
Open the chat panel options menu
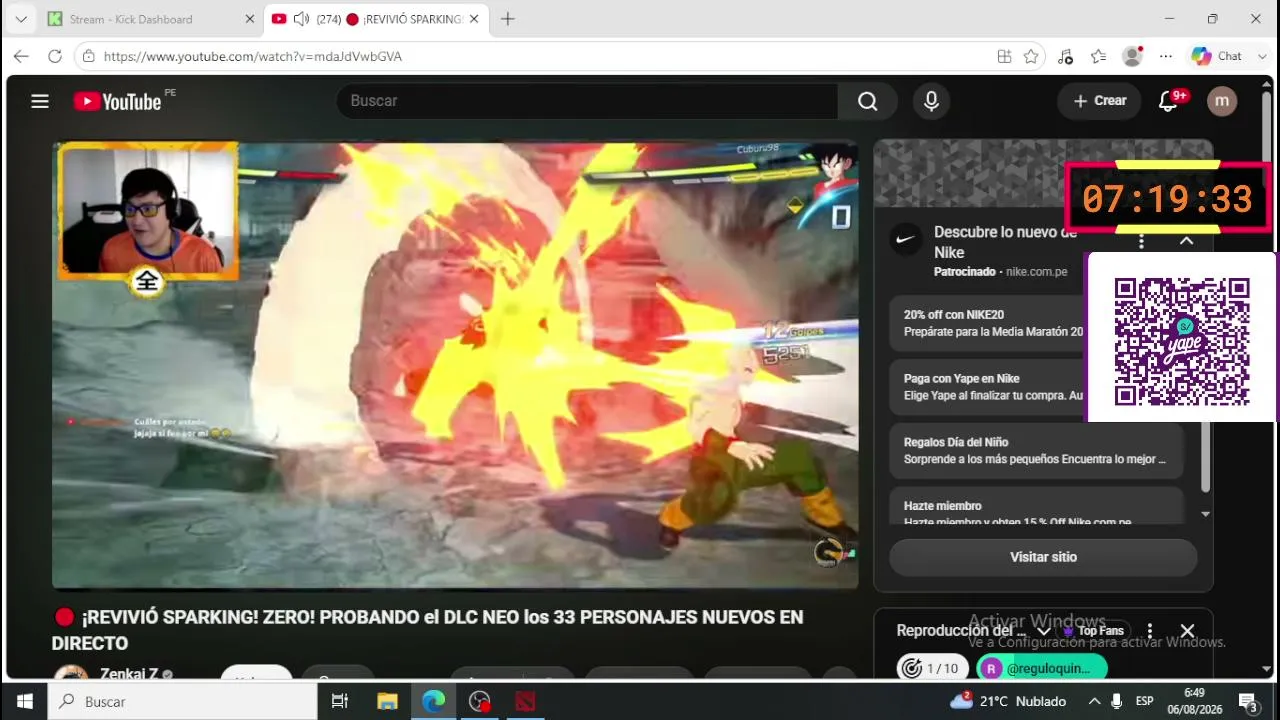tap(1150, 631)
